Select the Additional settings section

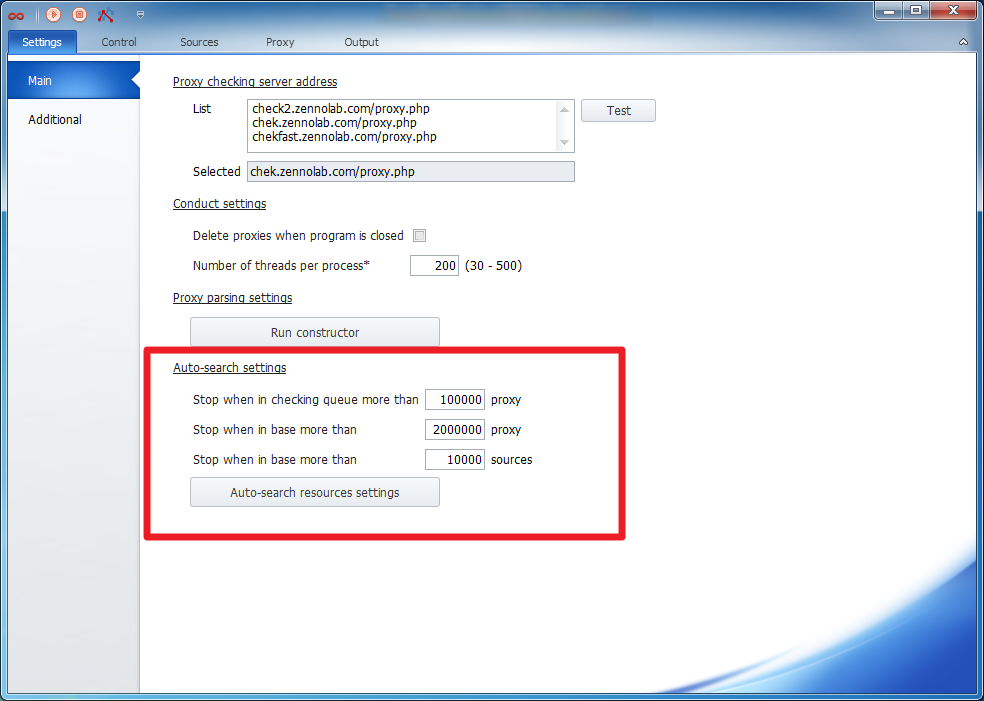pyautogui.click(x=73, y=119)
